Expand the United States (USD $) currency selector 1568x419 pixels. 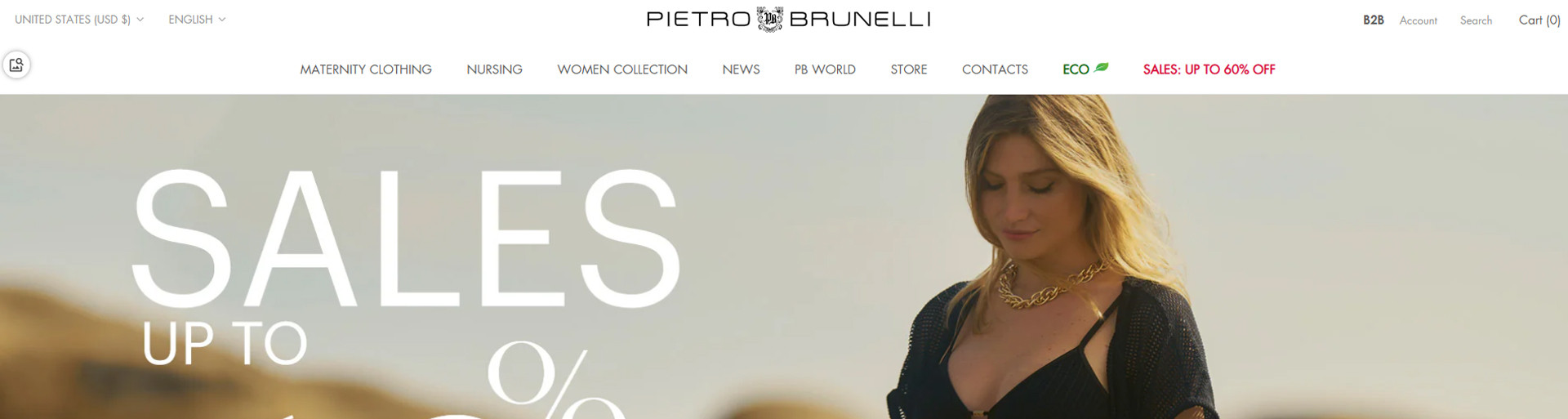pyautogui.click(x=79, y=20)
